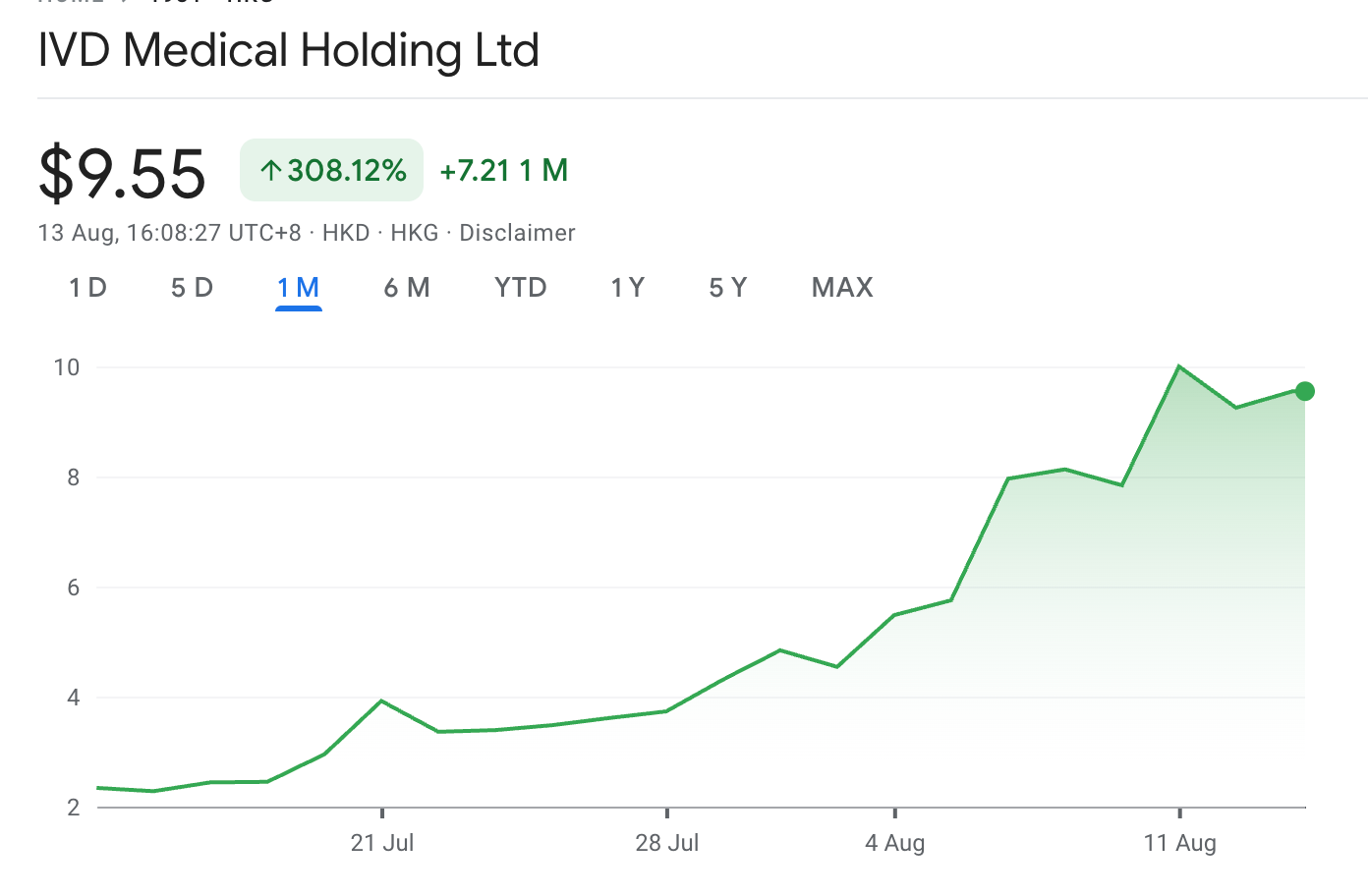Switch to the 5 D range tab
The image size is (1368, 896).
point(192,288)
